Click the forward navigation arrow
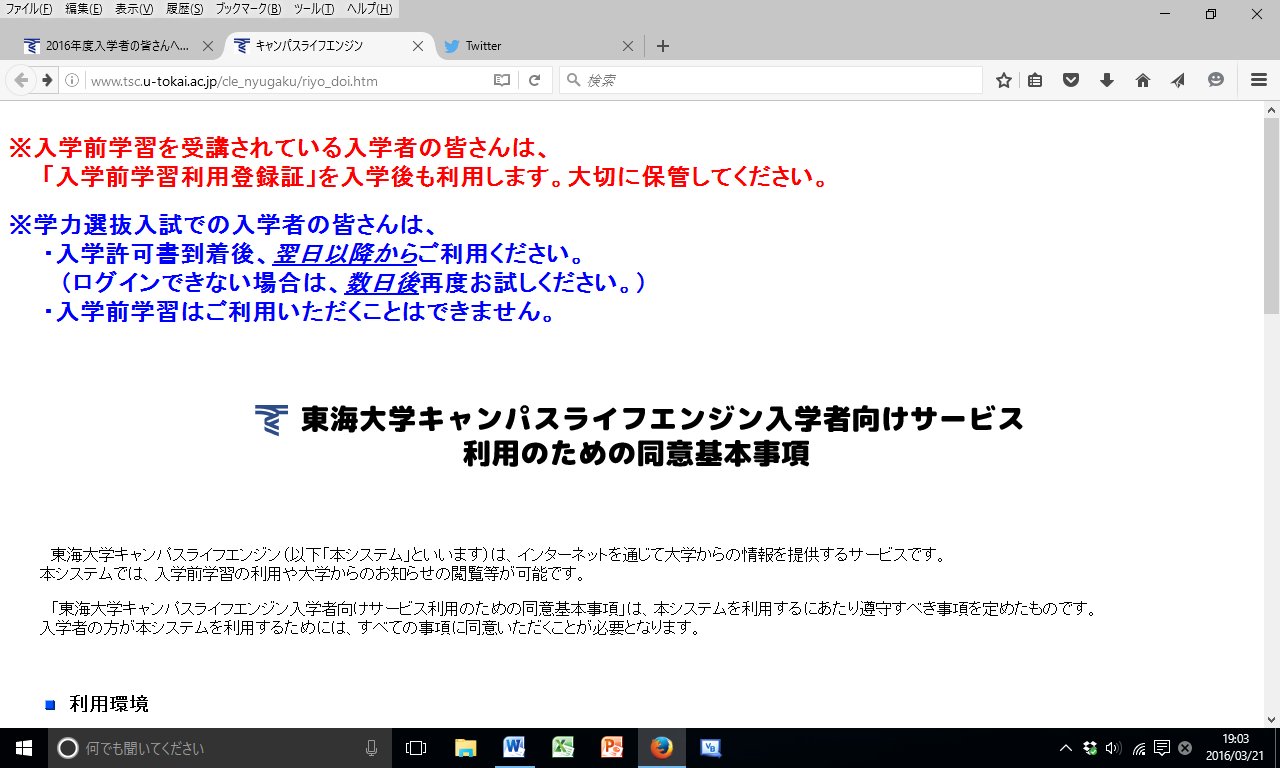 [x=46, y=80]
